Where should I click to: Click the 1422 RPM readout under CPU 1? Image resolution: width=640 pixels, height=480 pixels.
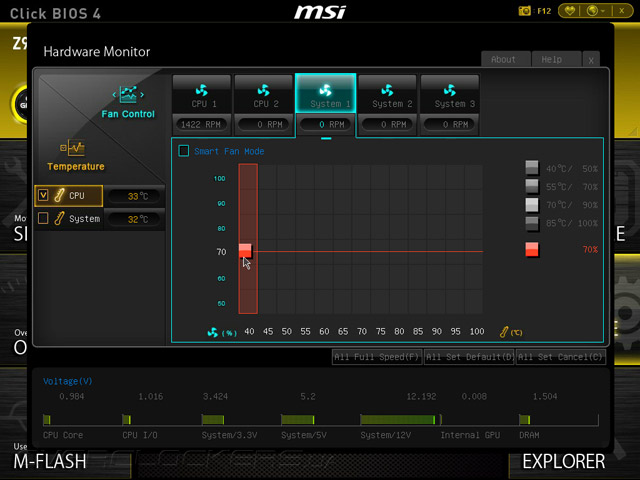(200, 124)
